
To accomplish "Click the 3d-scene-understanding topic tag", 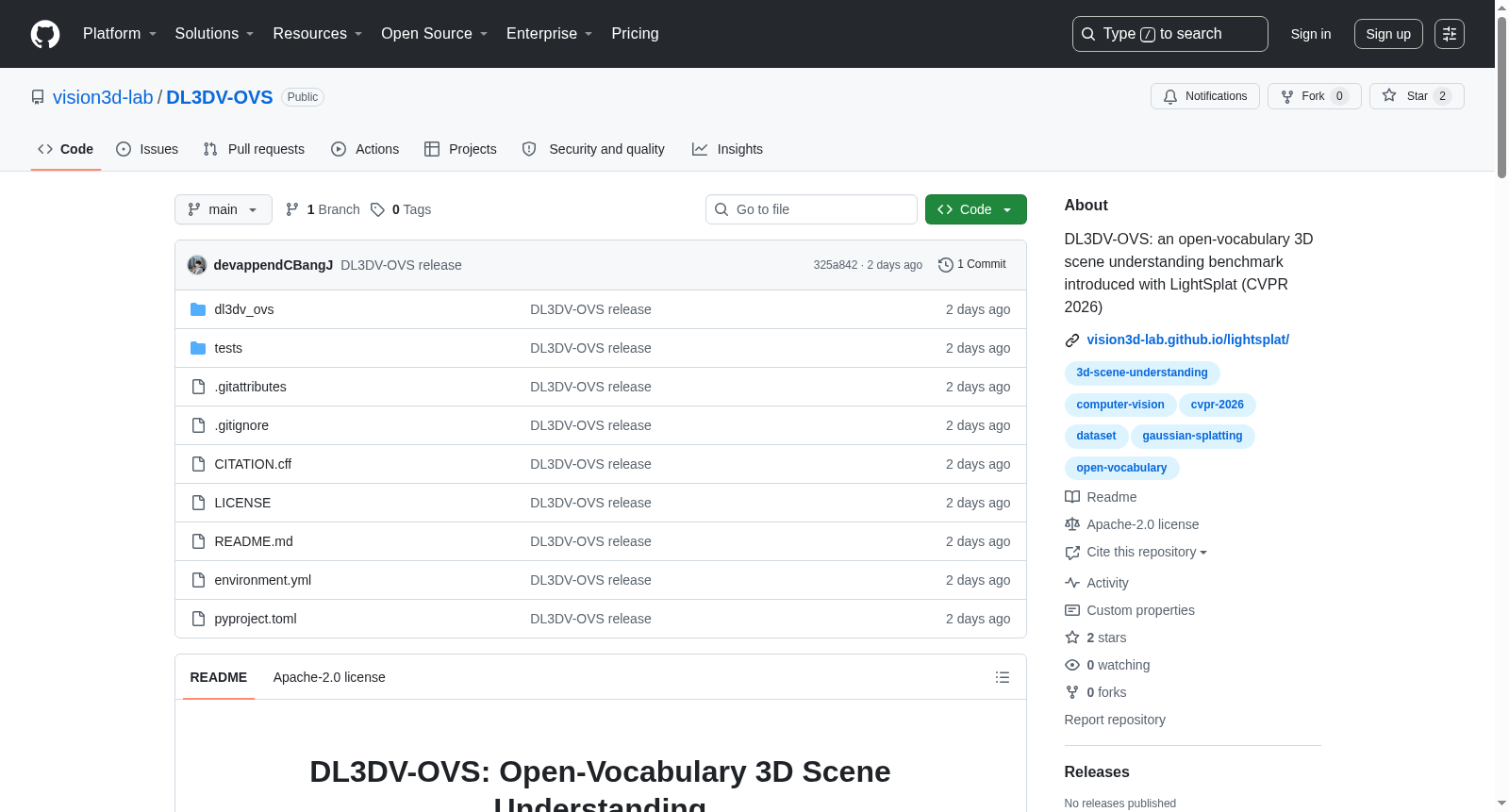I will point(1142,373).
